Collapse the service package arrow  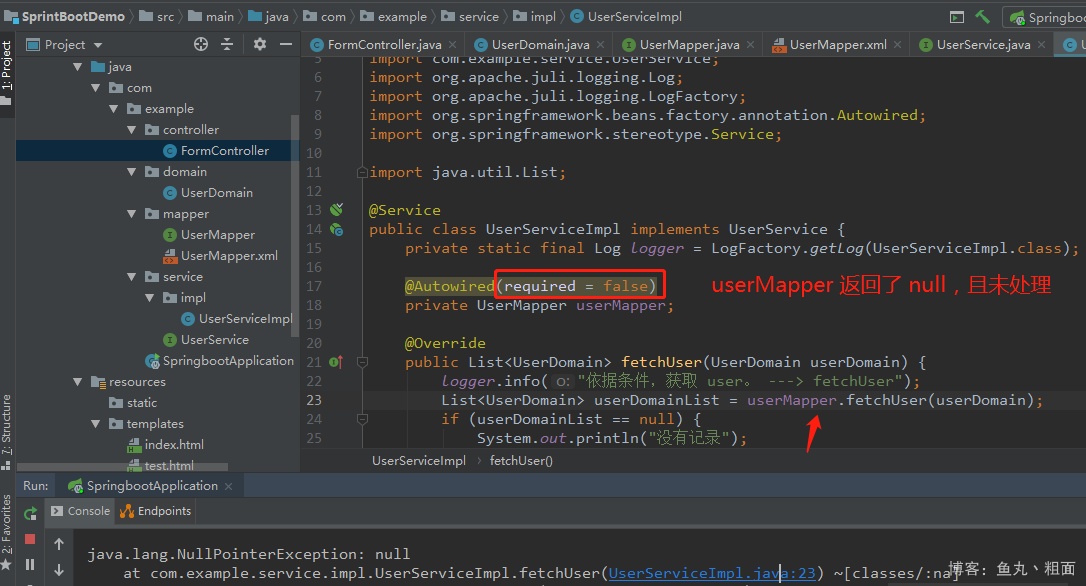132,277
